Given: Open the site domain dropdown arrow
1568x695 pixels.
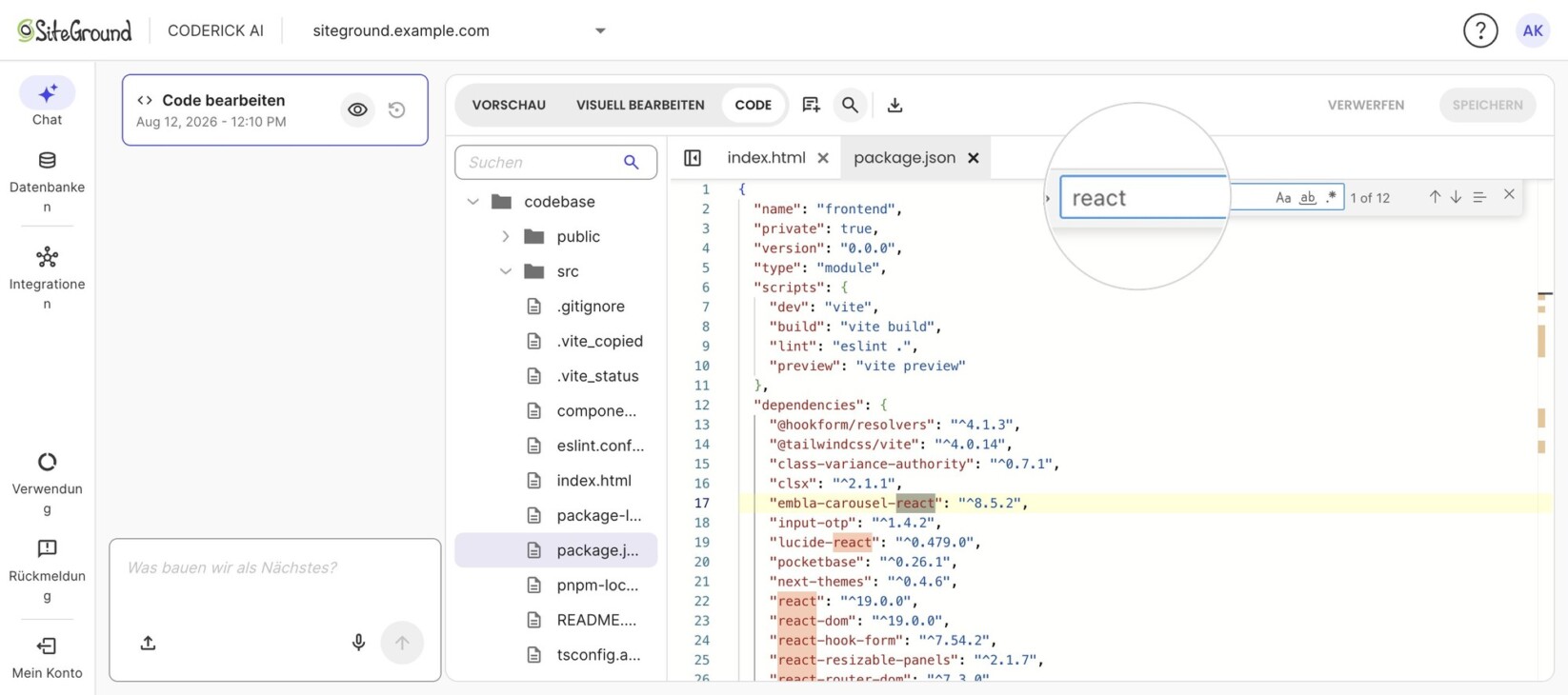Looking at the screenshot, I should click(600, 30).
